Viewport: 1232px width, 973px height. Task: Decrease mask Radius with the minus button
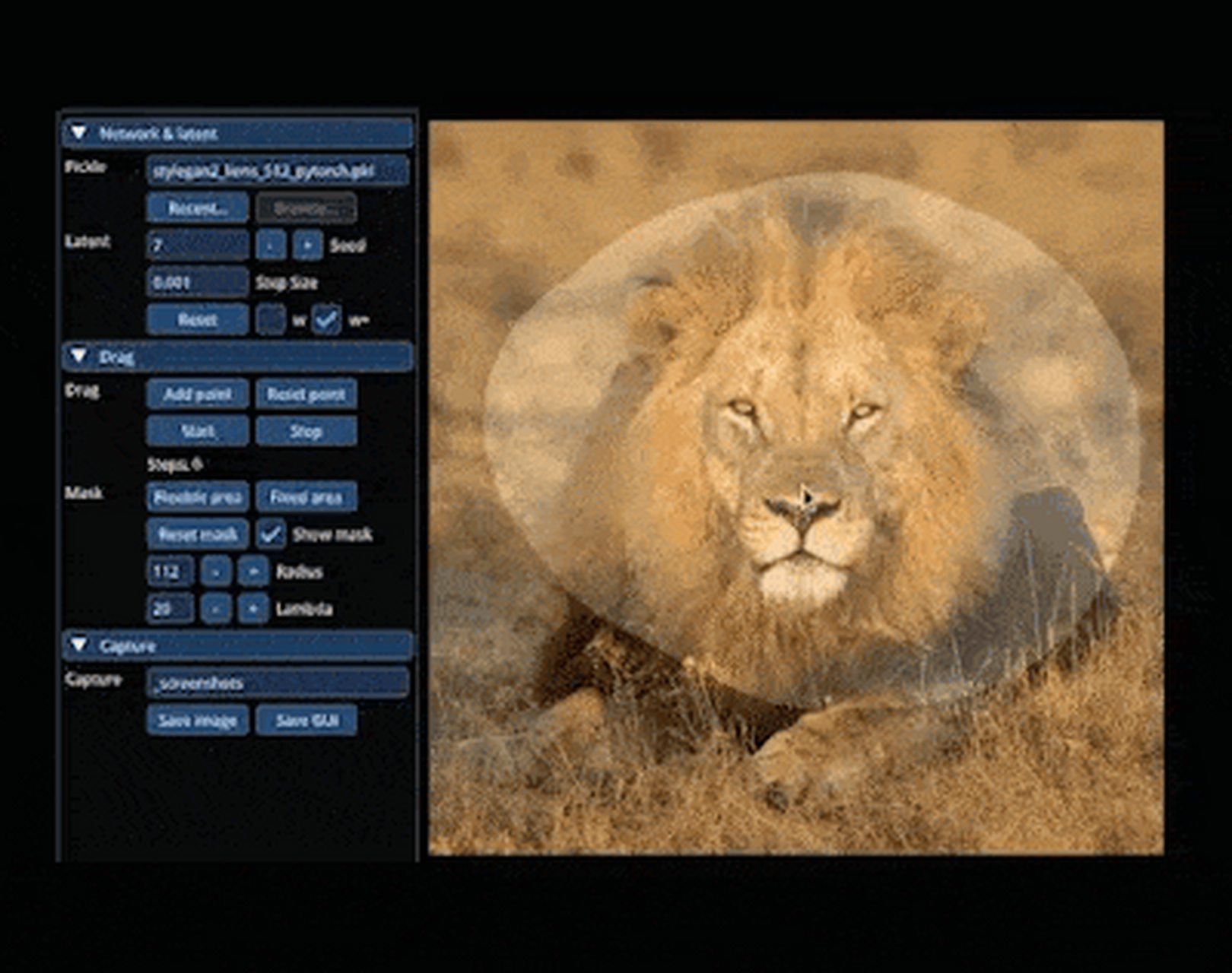point(216,571)
